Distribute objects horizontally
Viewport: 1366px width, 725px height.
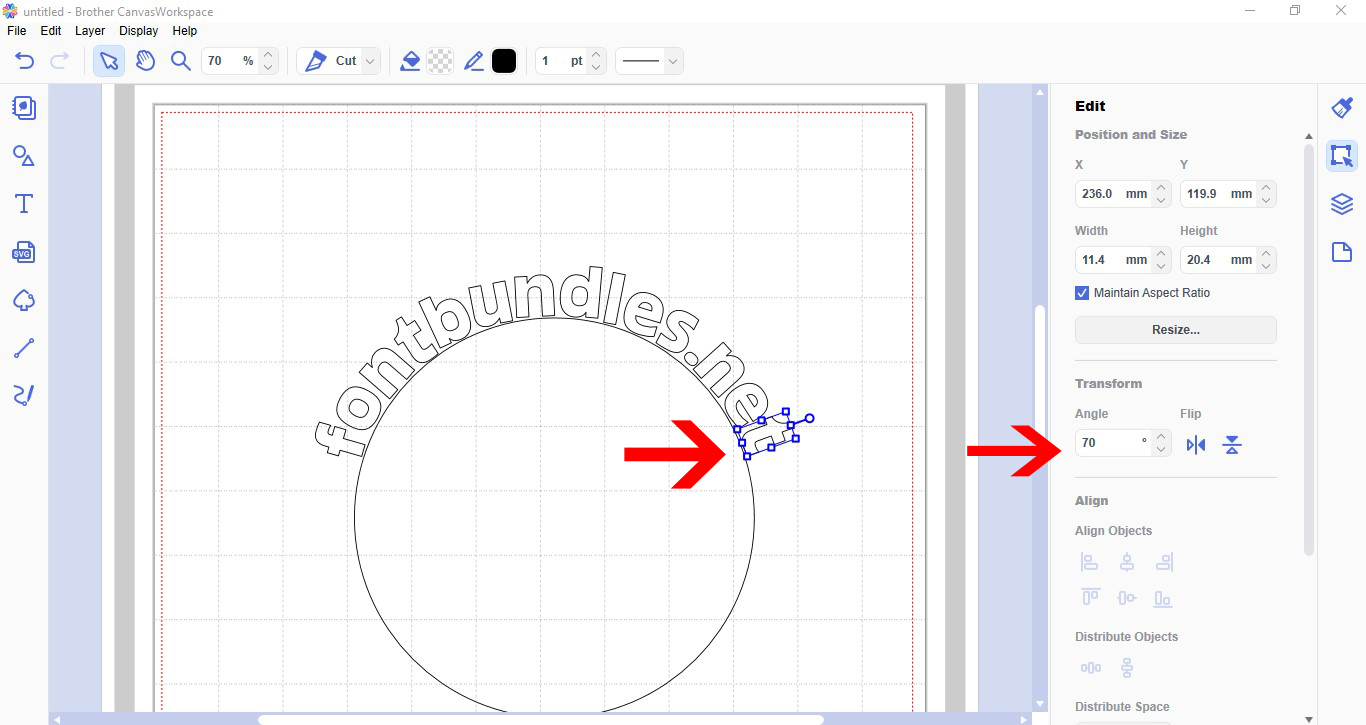click(x=1090, y=668)
